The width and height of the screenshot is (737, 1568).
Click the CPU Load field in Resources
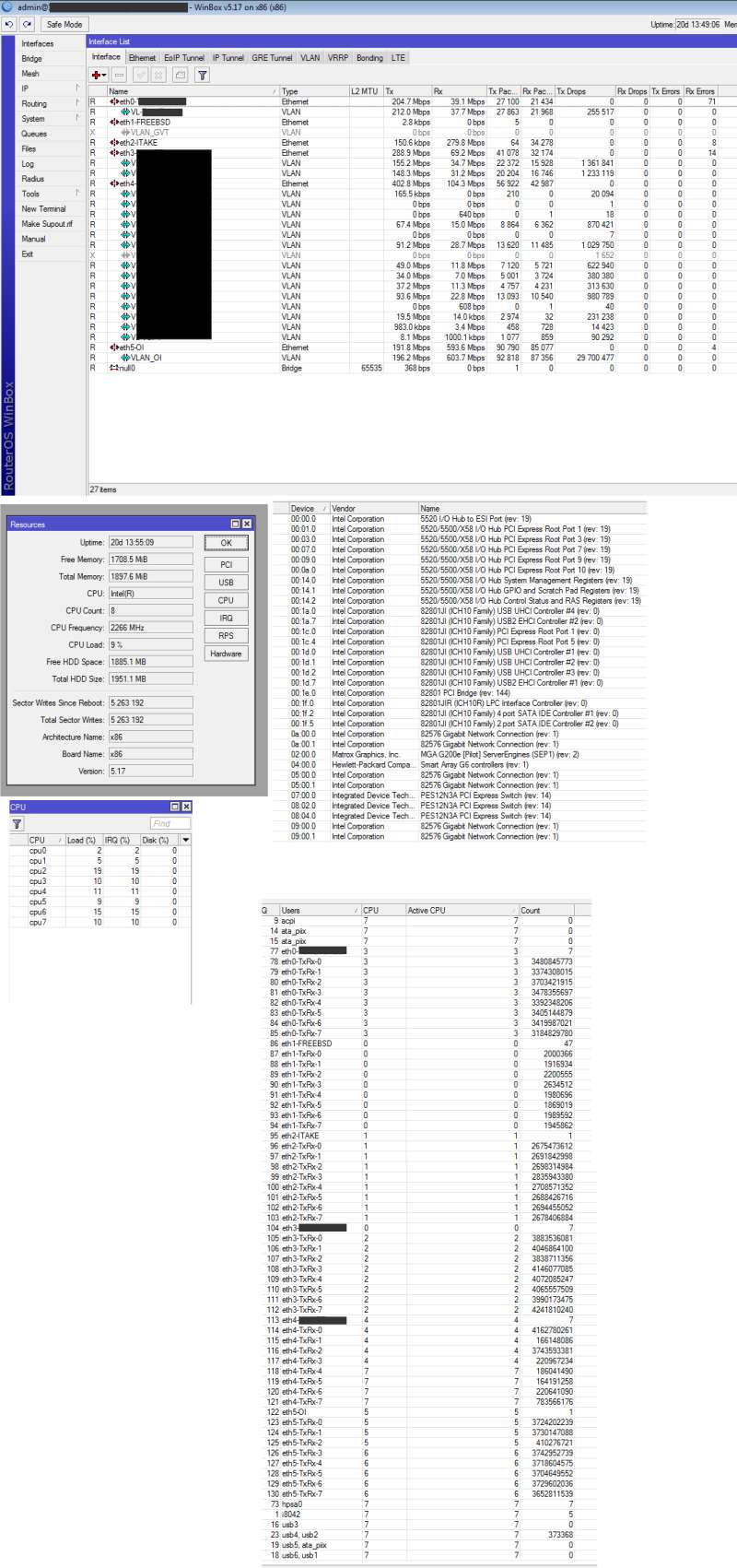(150, 644)
